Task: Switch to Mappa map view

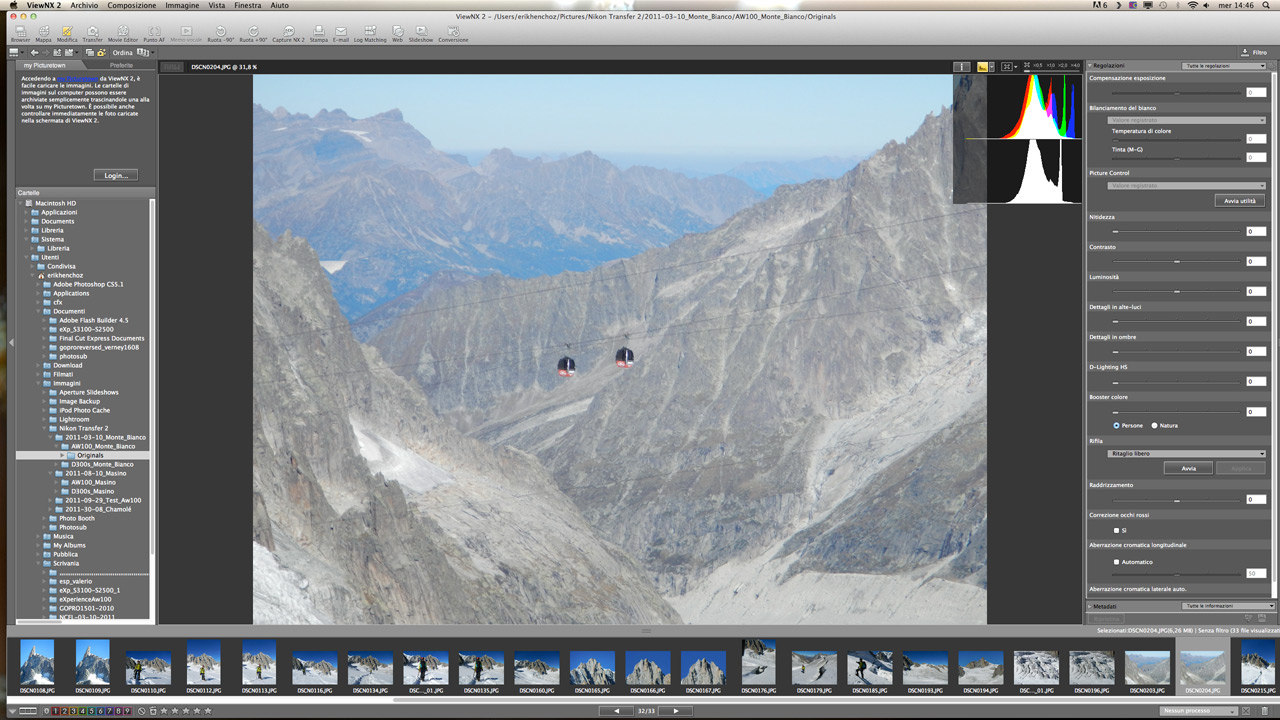Action: pyautogui.click(x=44, y=34)
